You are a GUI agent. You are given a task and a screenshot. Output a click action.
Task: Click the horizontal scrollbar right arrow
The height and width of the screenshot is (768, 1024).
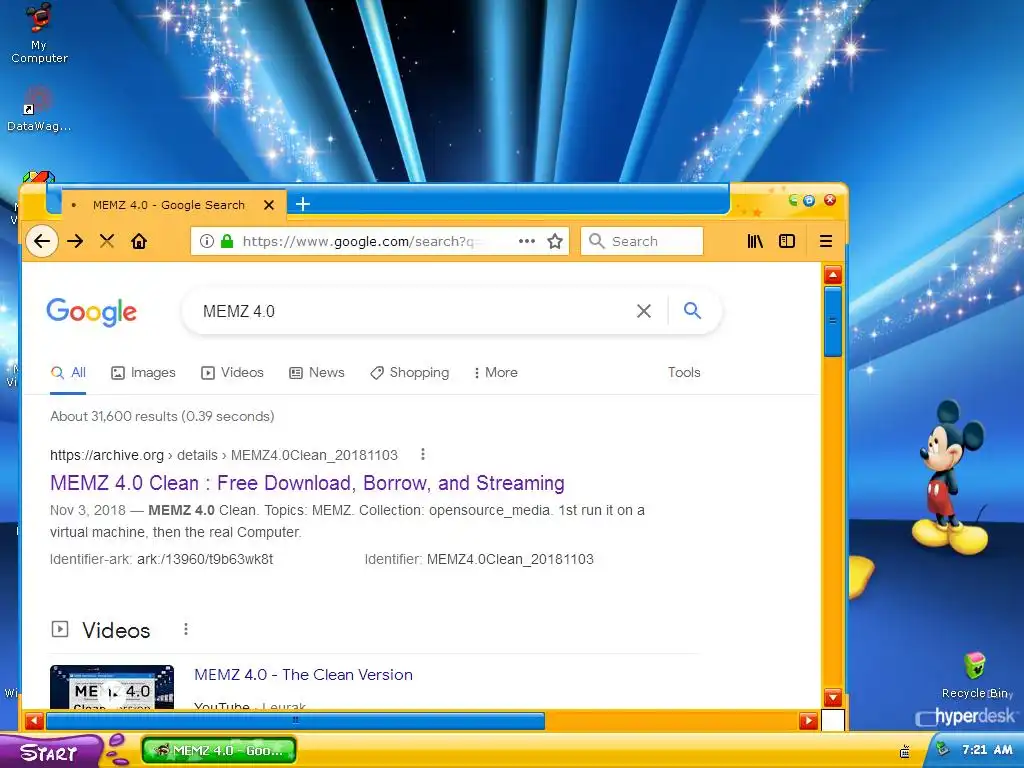[808, 721]
